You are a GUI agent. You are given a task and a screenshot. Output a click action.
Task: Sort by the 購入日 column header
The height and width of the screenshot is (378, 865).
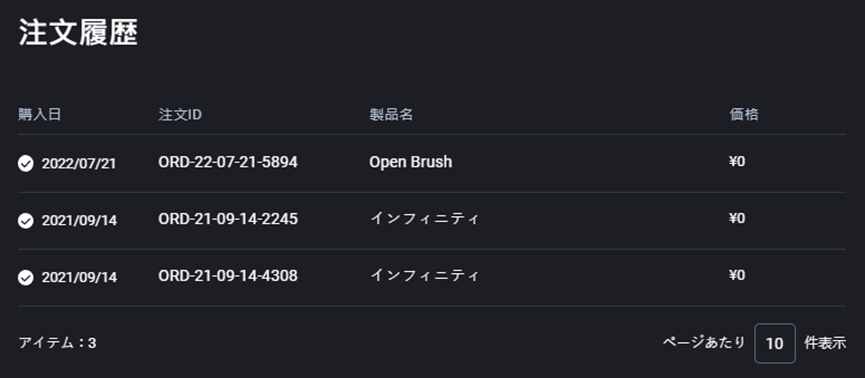point(39,114)
